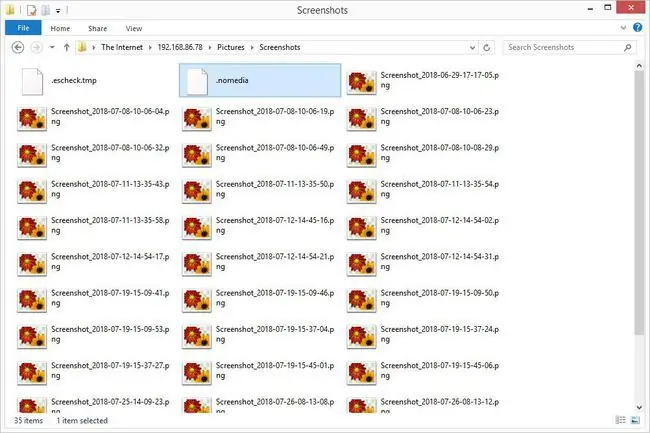
Task: Click file name Screenshot_2018-07-19-15-09-50.png
Action: tap(440, 298)
